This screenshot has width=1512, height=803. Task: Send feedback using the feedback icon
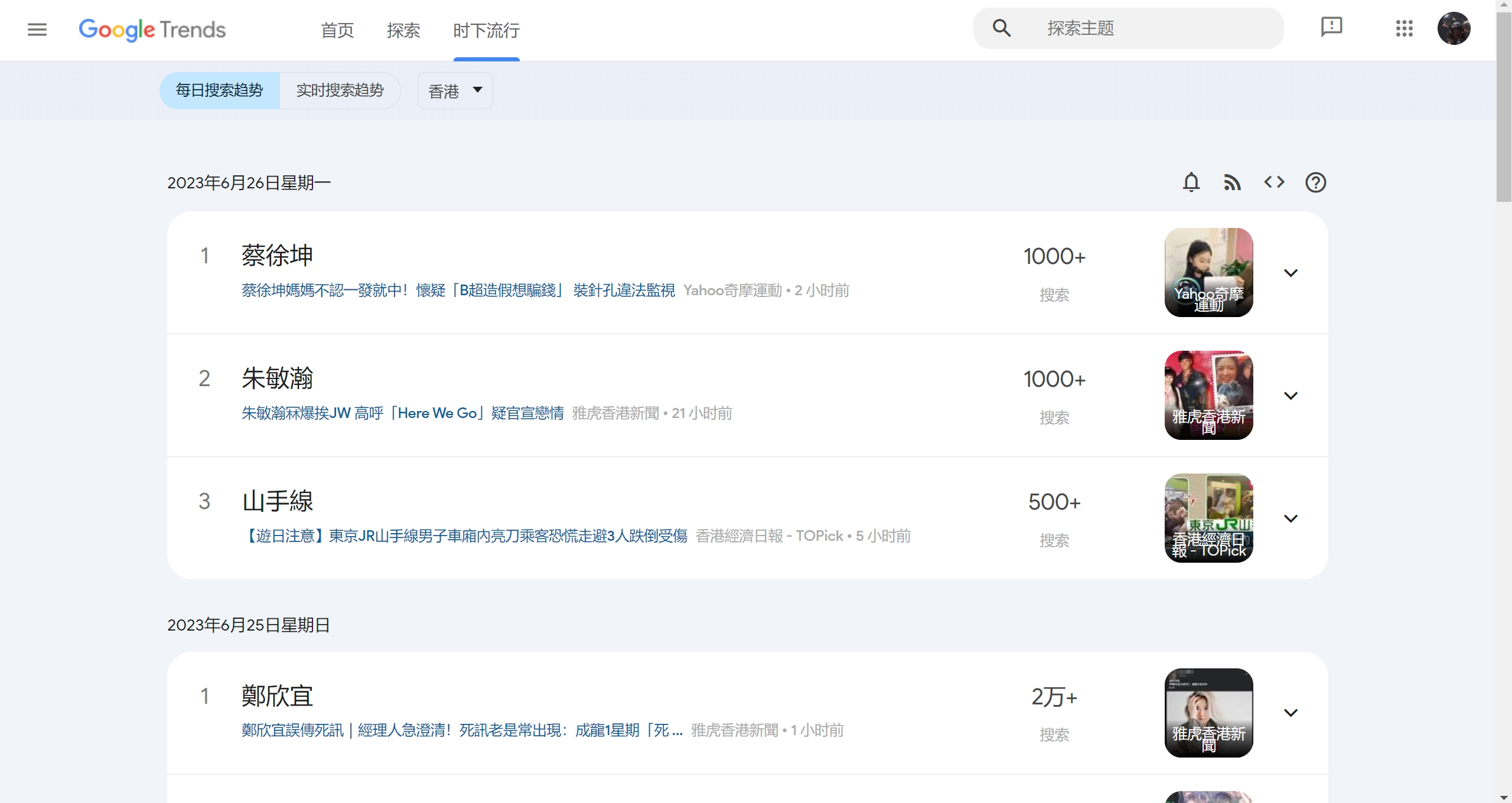coord(1332,27)
